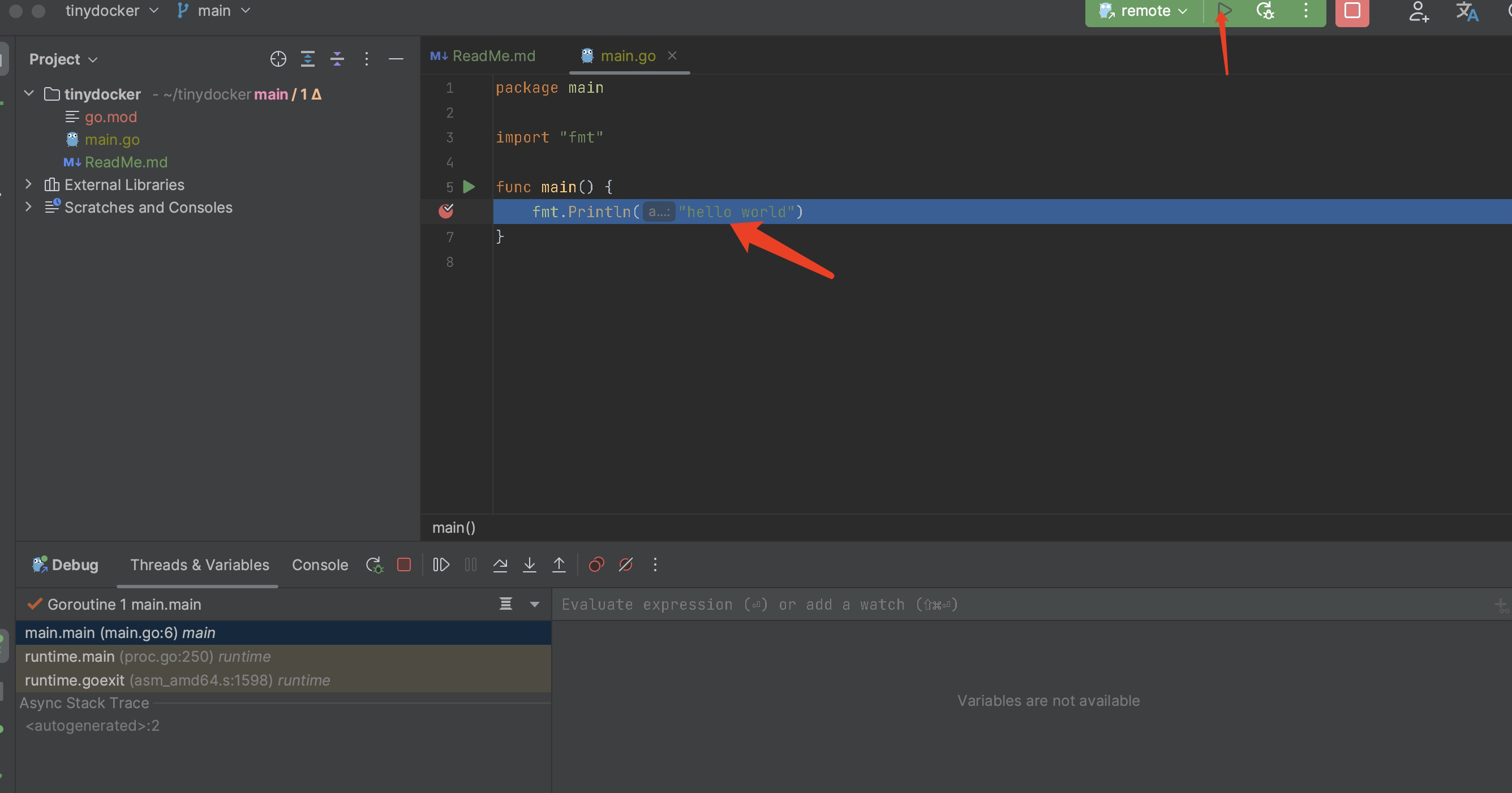Screen dimensions: 1512x793
Task: Open the main branch dropdown
Action: coord(214,11)
